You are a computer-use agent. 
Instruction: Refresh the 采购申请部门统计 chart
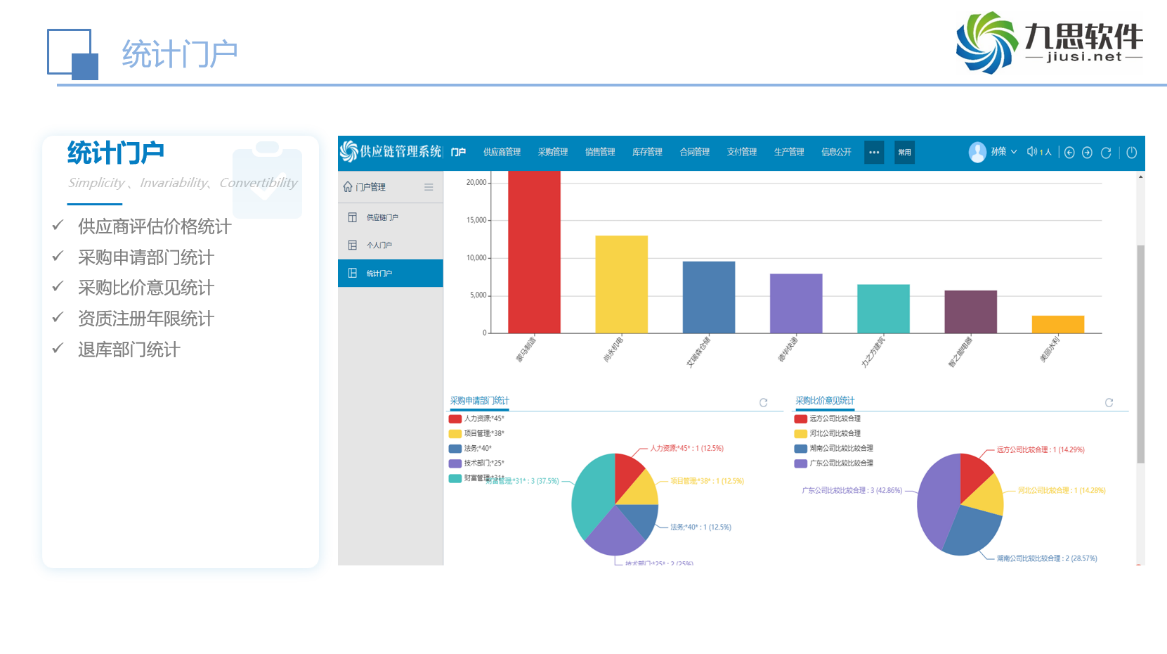click(x=763, y=403)
